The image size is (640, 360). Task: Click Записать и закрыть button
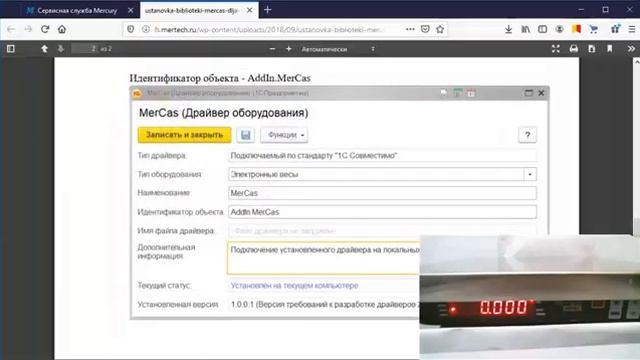coord(184,135)
